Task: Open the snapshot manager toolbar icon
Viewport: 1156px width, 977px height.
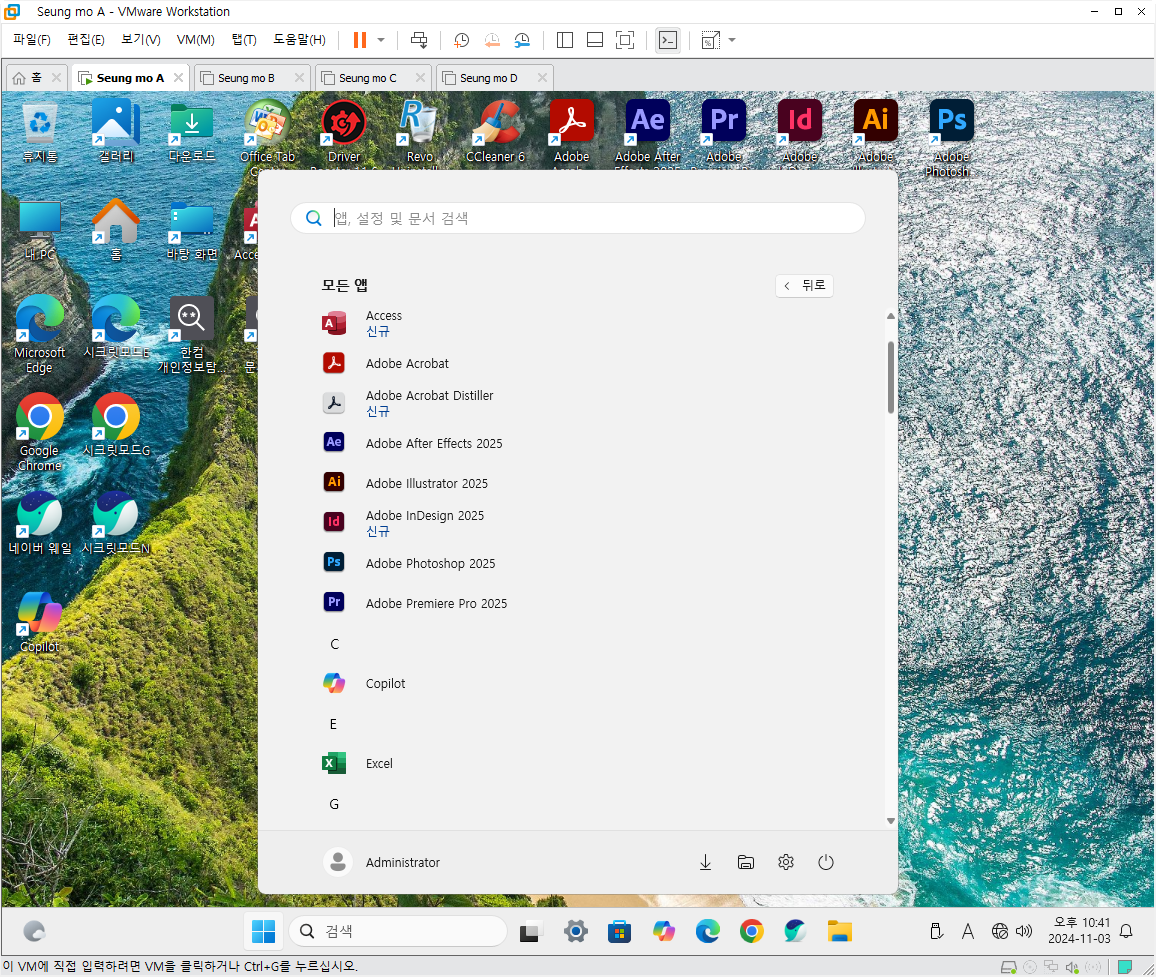Action: pyautogui.click(x=522, y=40)
